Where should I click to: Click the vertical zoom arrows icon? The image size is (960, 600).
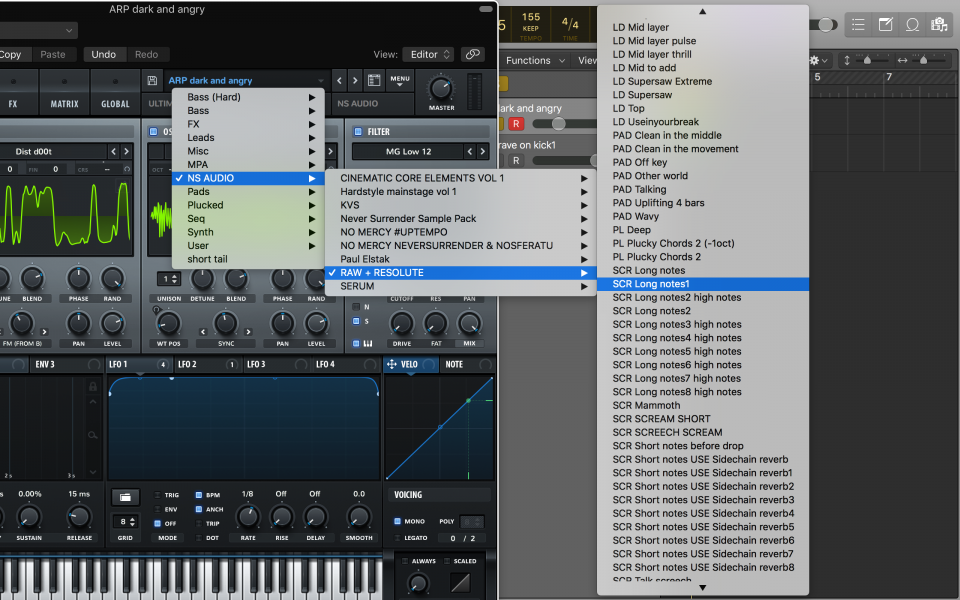pyautogui.click(x=847, y=60)
